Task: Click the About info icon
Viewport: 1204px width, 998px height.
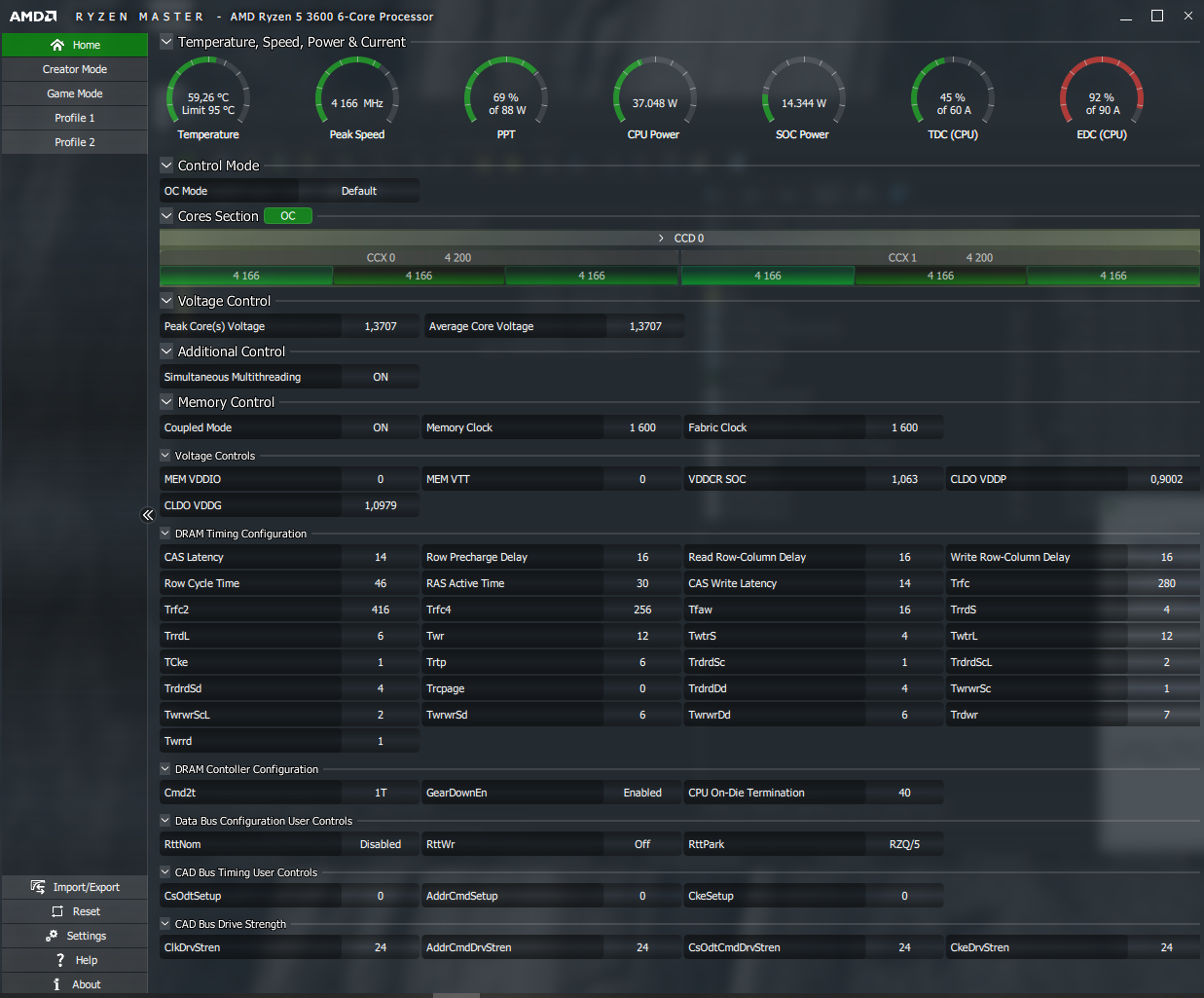Action: [x=57, y=984]
